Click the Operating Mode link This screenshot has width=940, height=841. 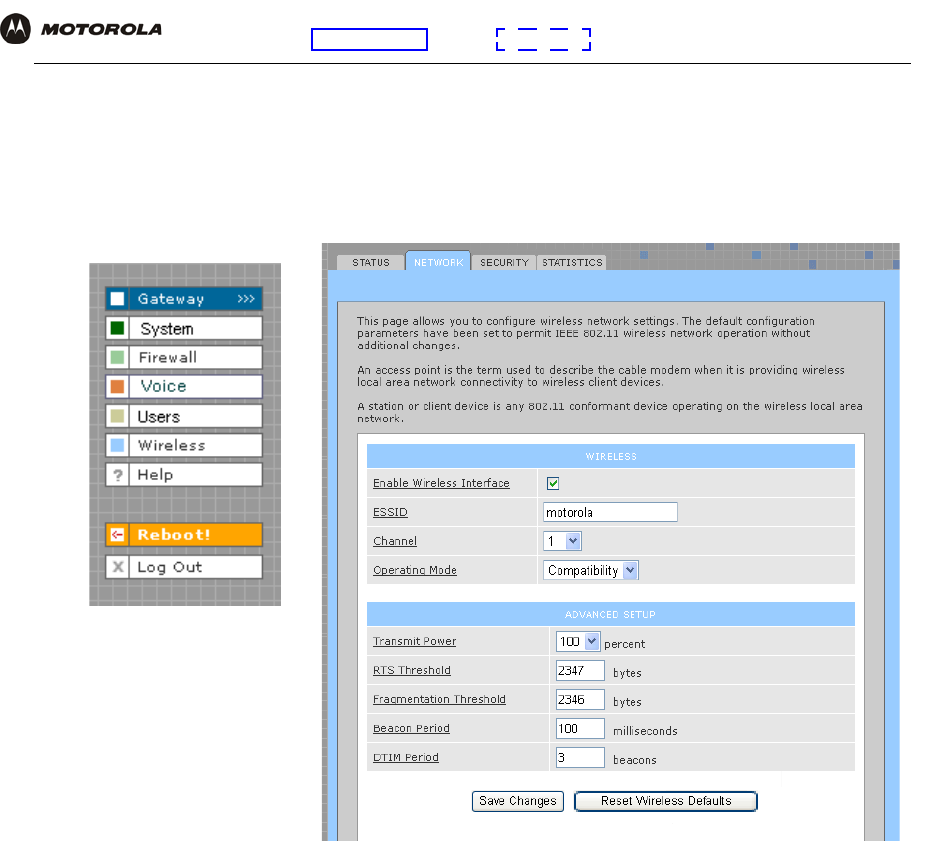click(x=414, y=570)
